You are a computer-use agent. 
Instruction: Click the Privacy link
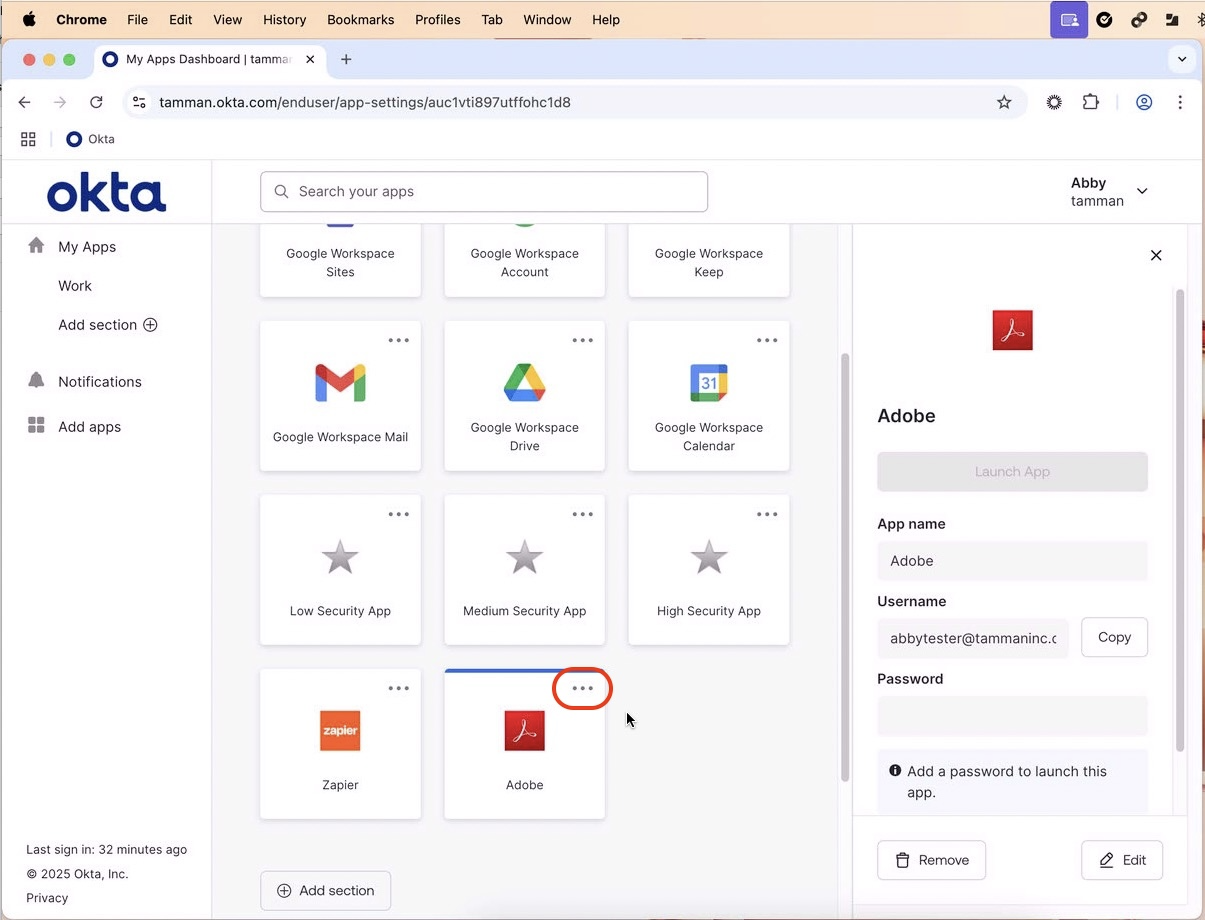click(x=47, y=897)
